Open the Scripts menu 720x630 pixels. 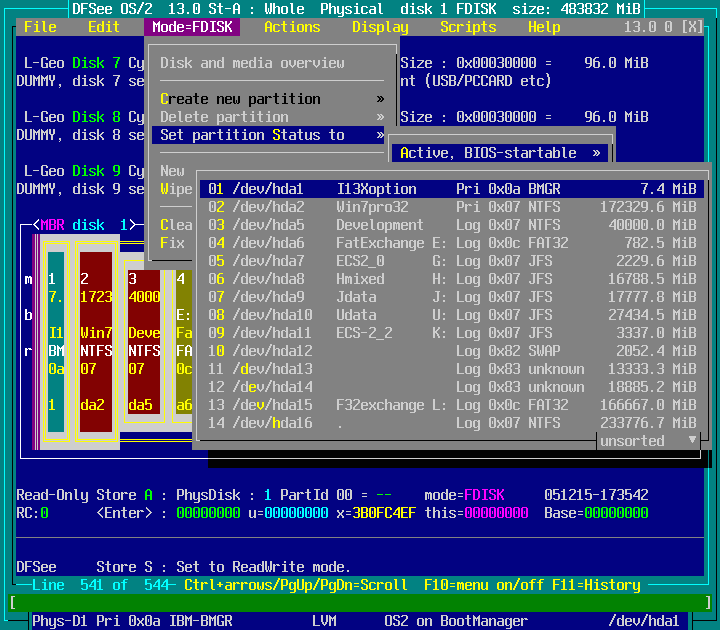(x=468, y=27)
